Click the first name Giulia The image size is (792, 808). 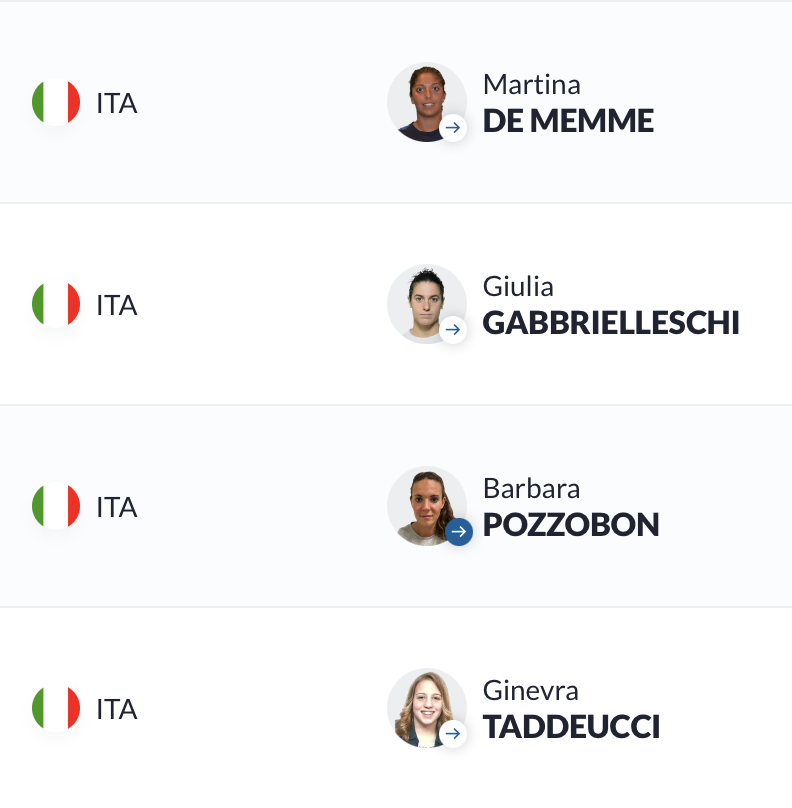[518, 287]
